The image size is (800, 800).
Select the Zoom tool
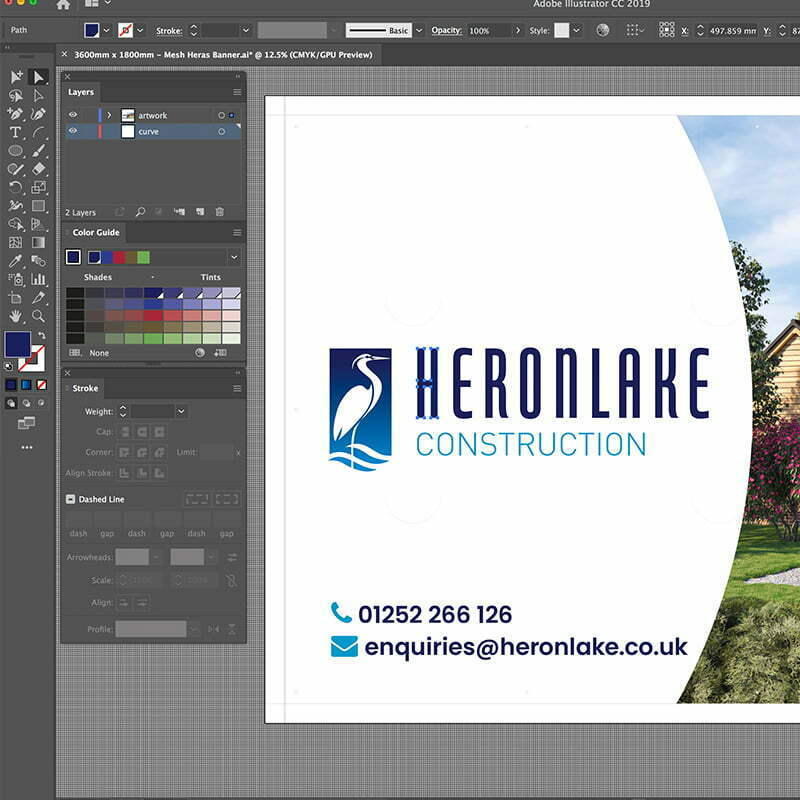point(38,316)
